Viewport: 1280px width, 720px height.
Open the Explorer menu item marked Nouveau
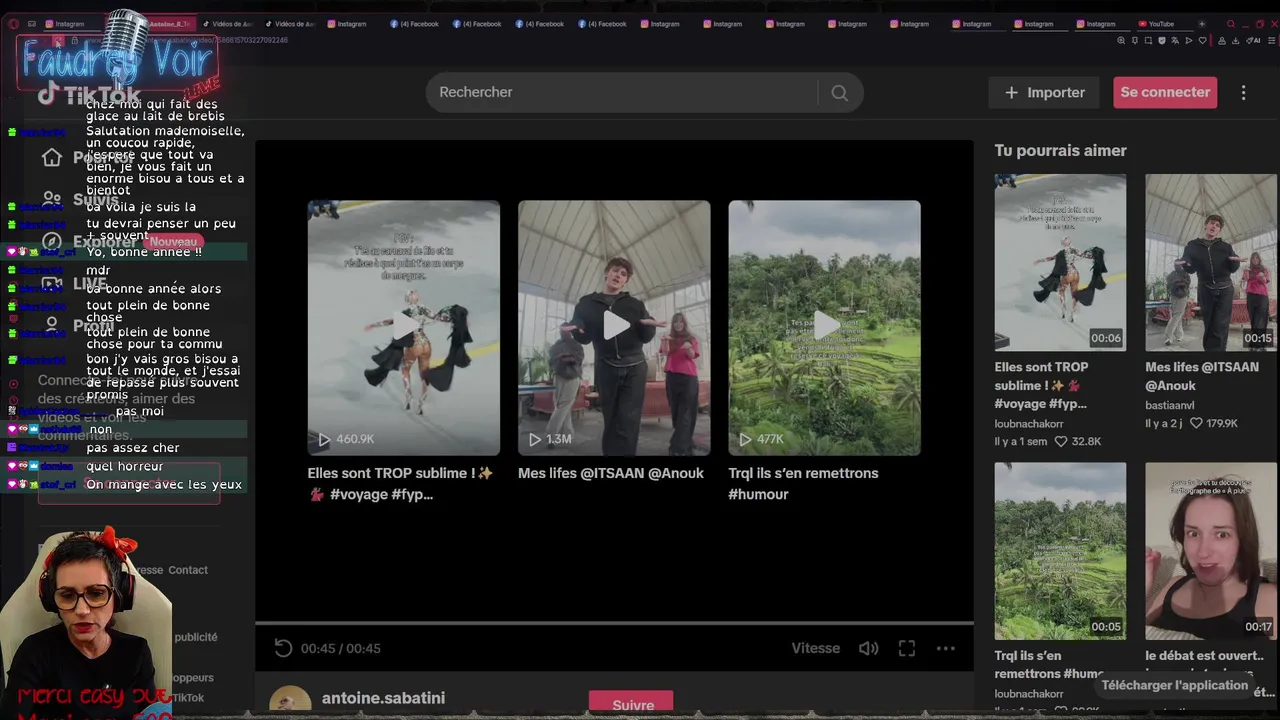pyautogui.click(x=123, y=241)
